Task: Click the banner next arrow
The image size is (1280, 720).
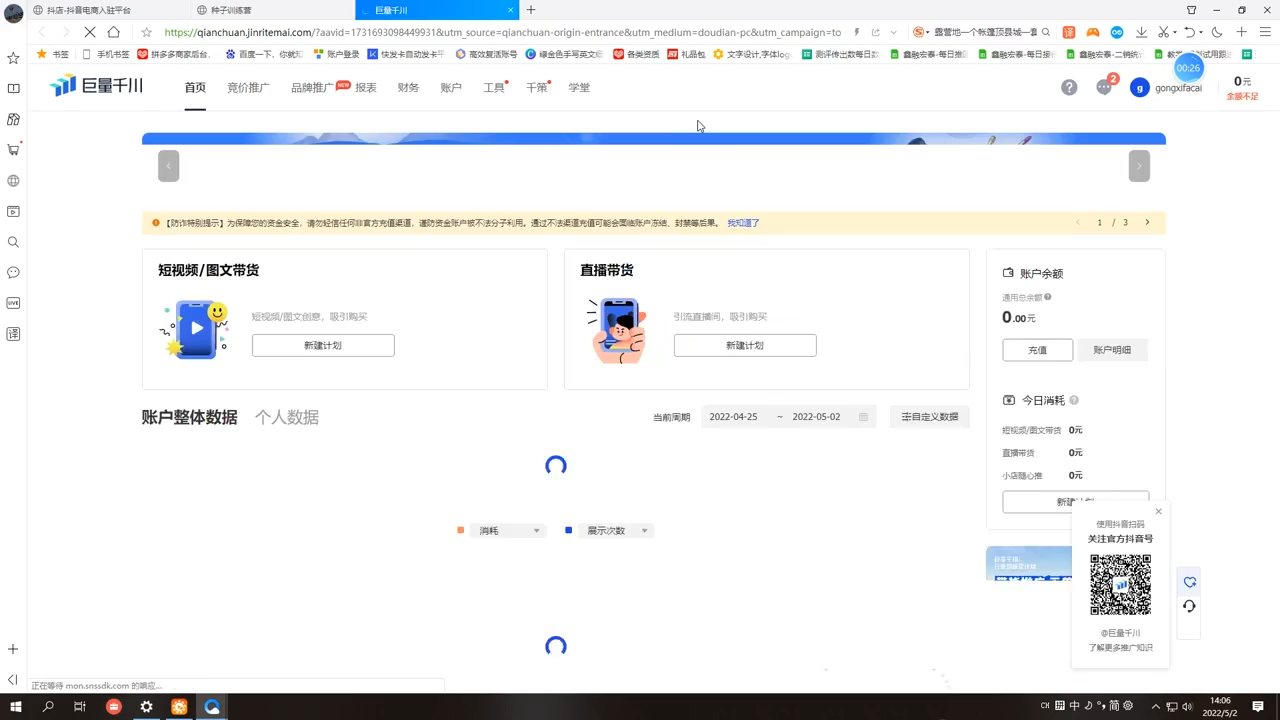Action: point(1139,166)
